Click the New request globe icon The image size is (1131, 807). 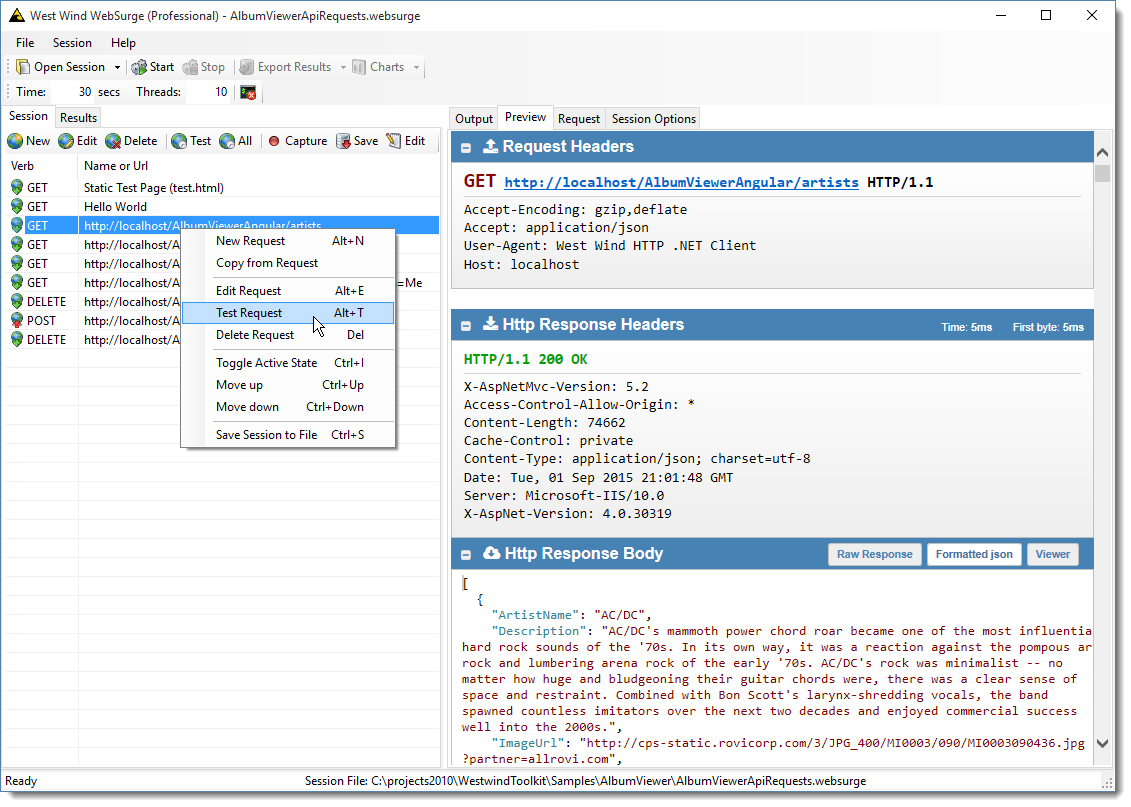[15, 141]
